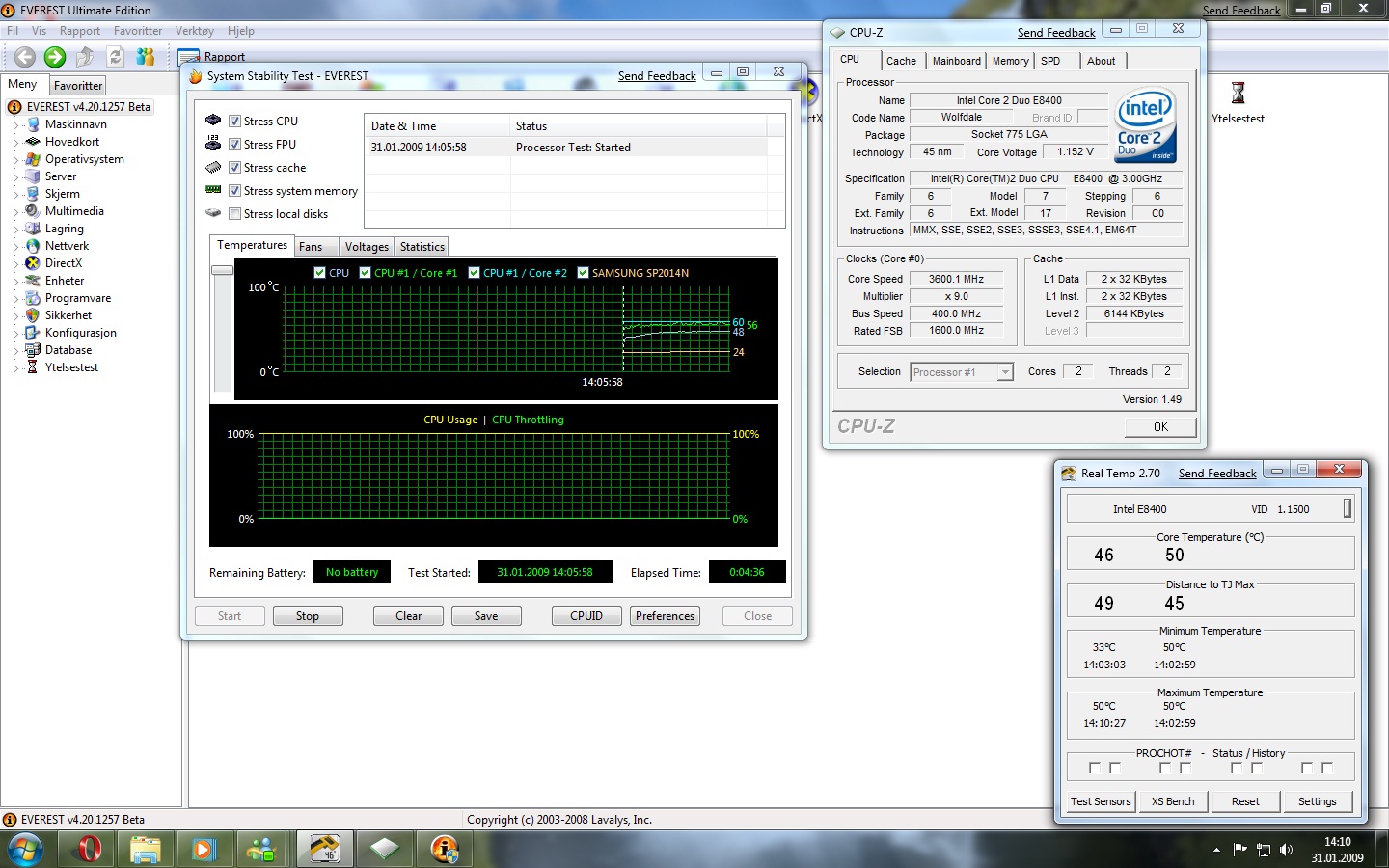
Task: Toggle the CPU graph checkbox
Action: [320, 273]
